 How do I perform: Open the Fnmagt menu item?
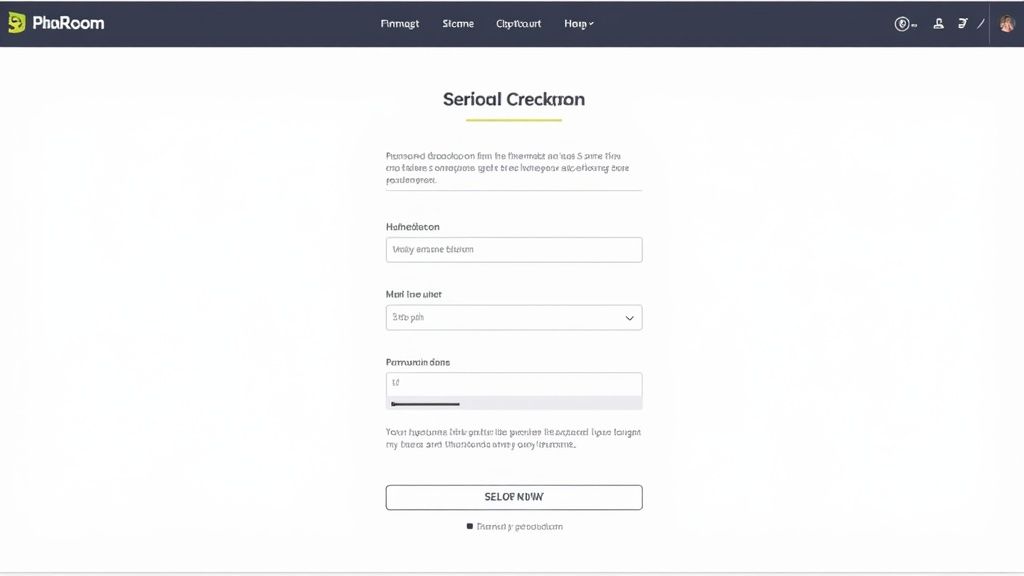[x=400, y=23]
